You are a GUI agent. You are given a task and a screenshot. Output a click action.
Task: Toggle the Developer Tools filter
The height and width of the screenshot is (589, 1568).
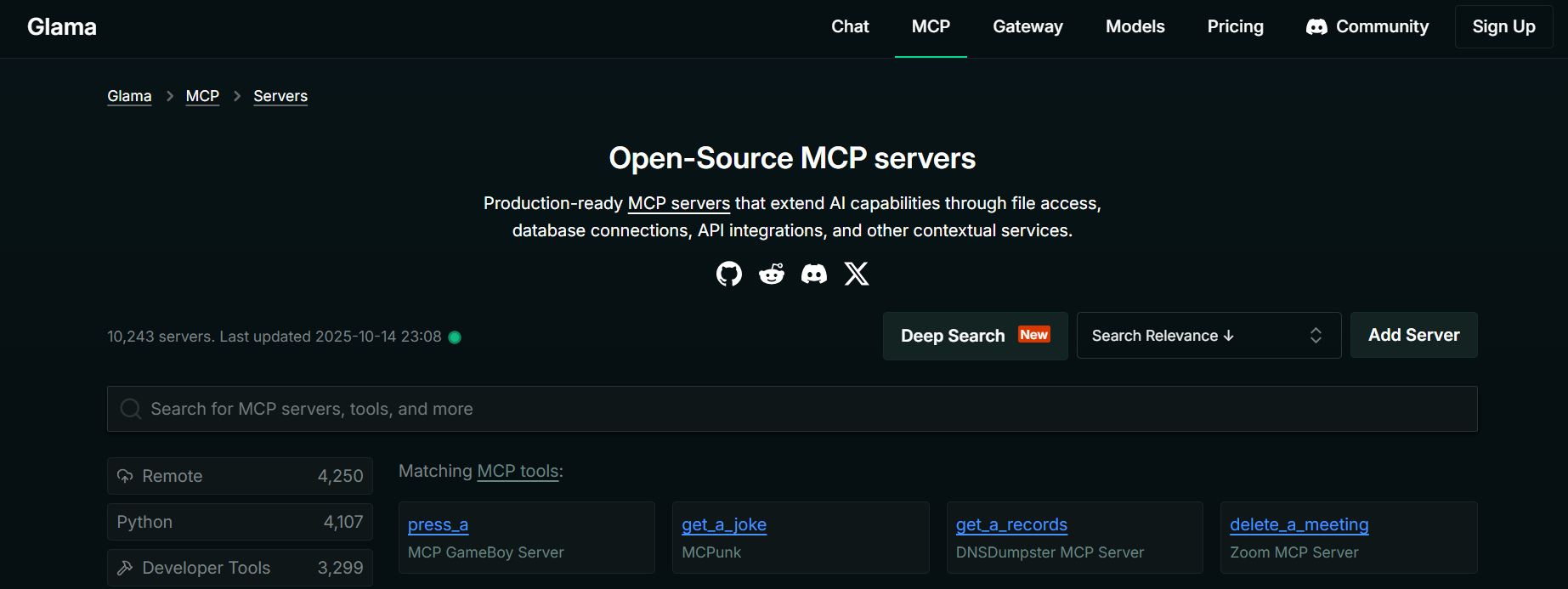click(240, 568)
